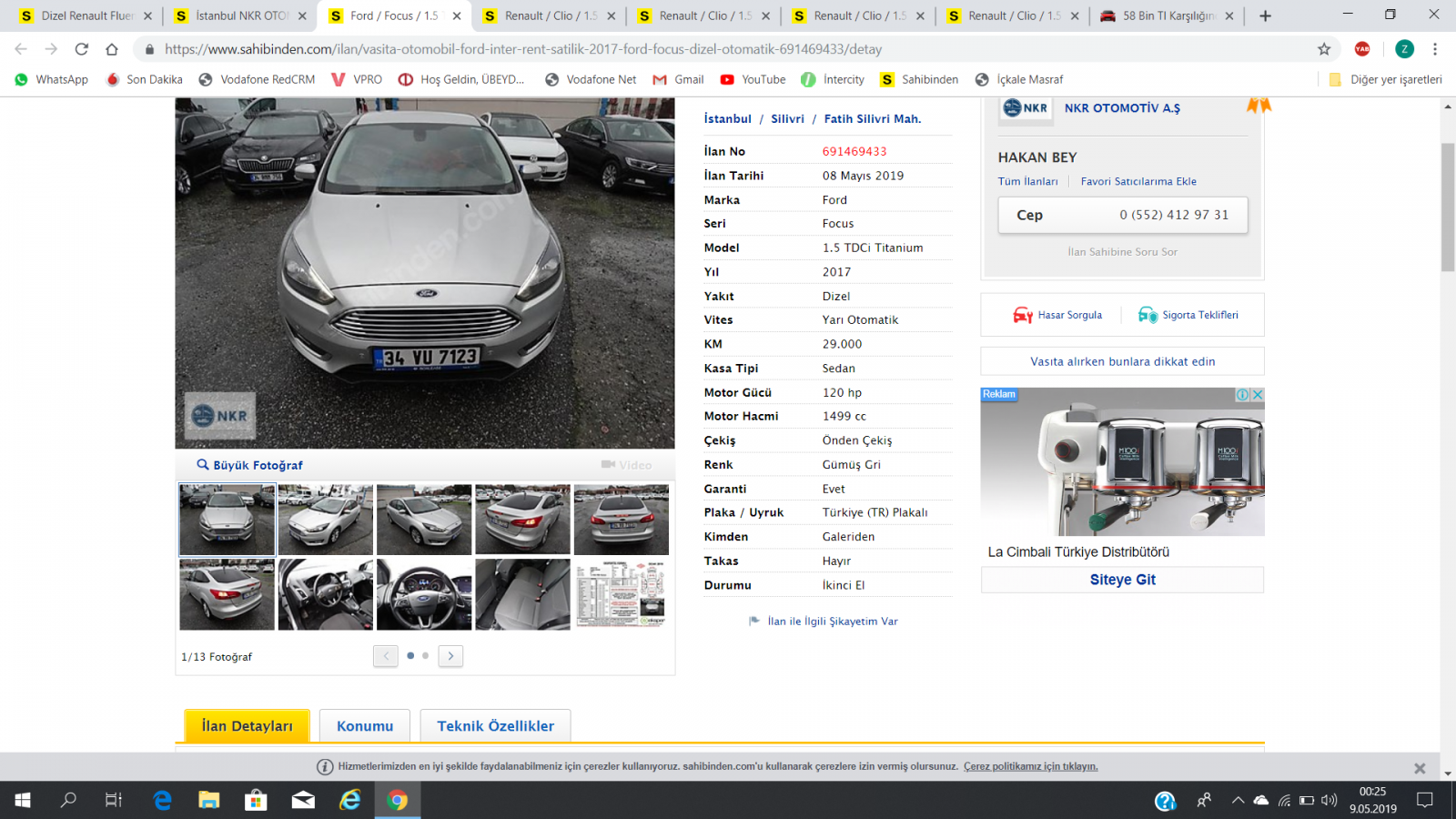
Task: Show hidden system tray icons
Action: tap(1238, 800)
